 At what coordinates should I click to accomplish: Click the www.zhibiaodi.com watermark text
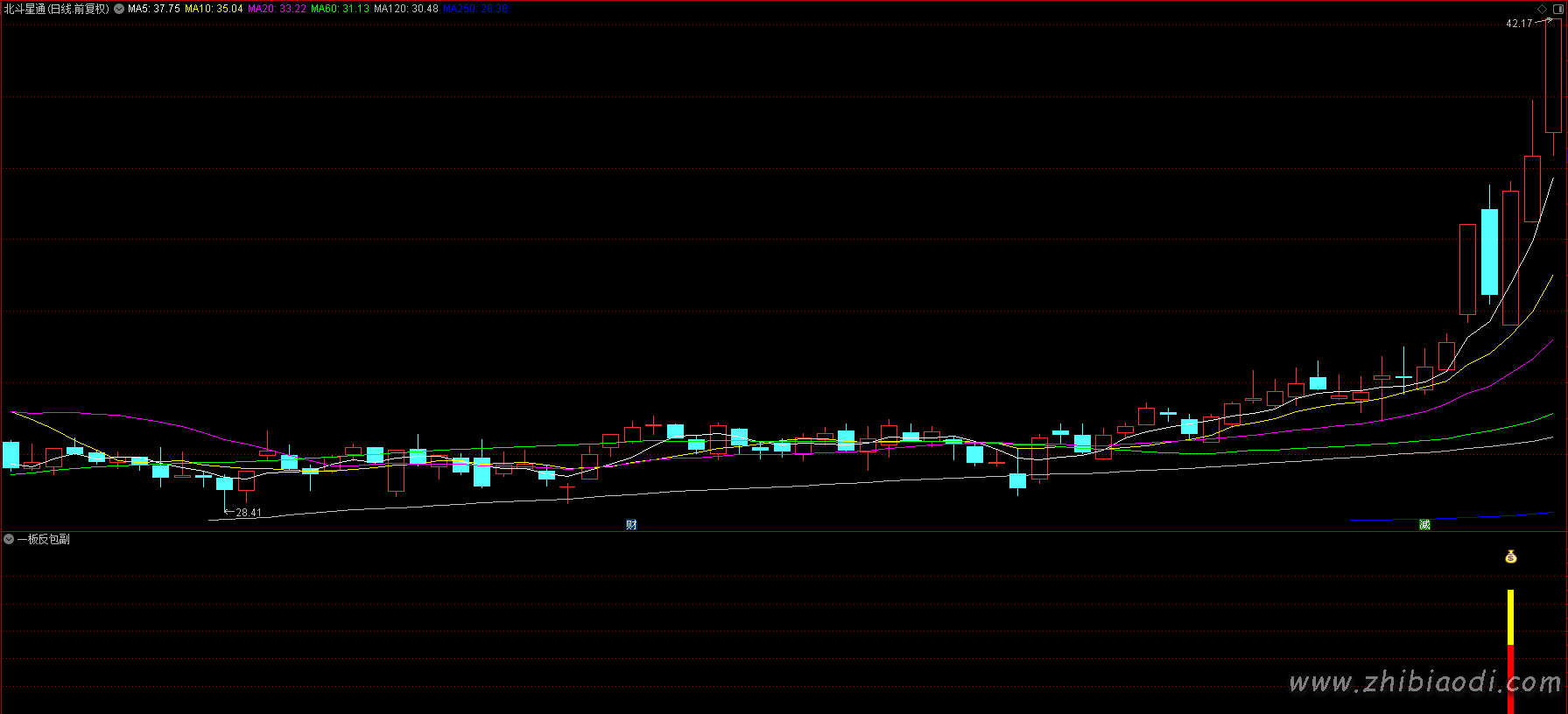point(1424,682)
